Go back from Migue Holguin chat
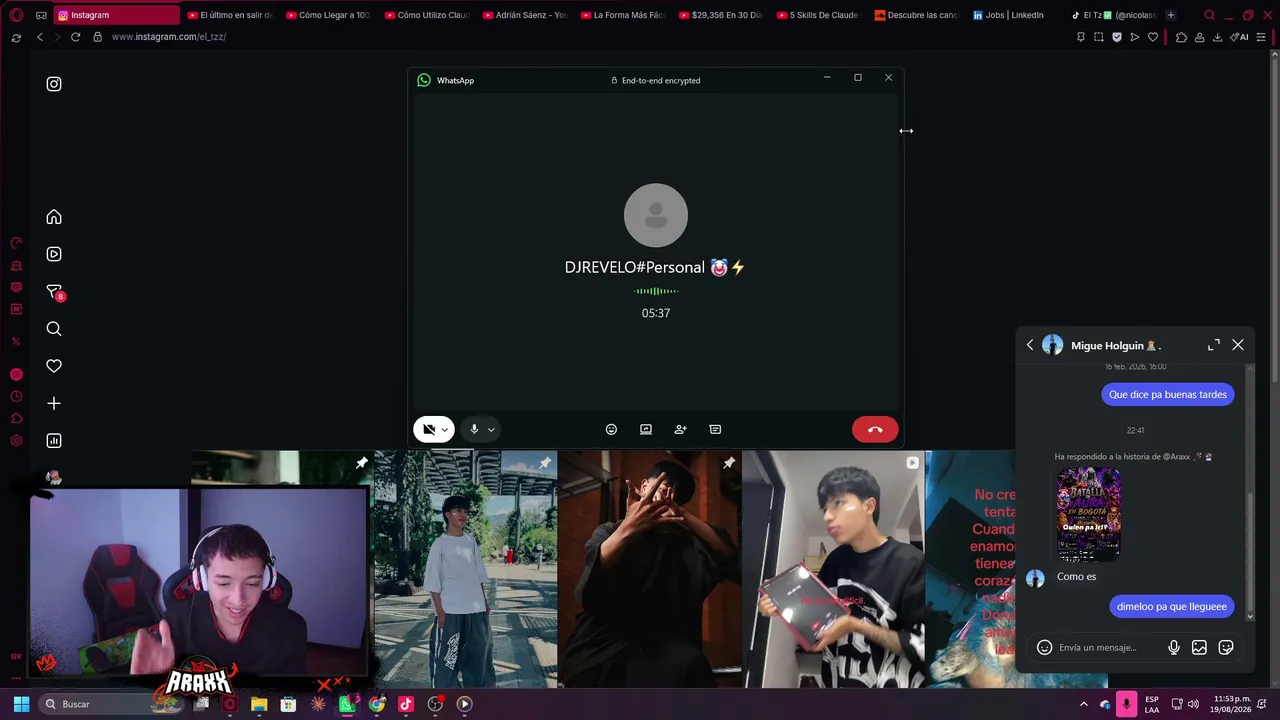The image size is (1280, 720). click(x=1030, y=345)
